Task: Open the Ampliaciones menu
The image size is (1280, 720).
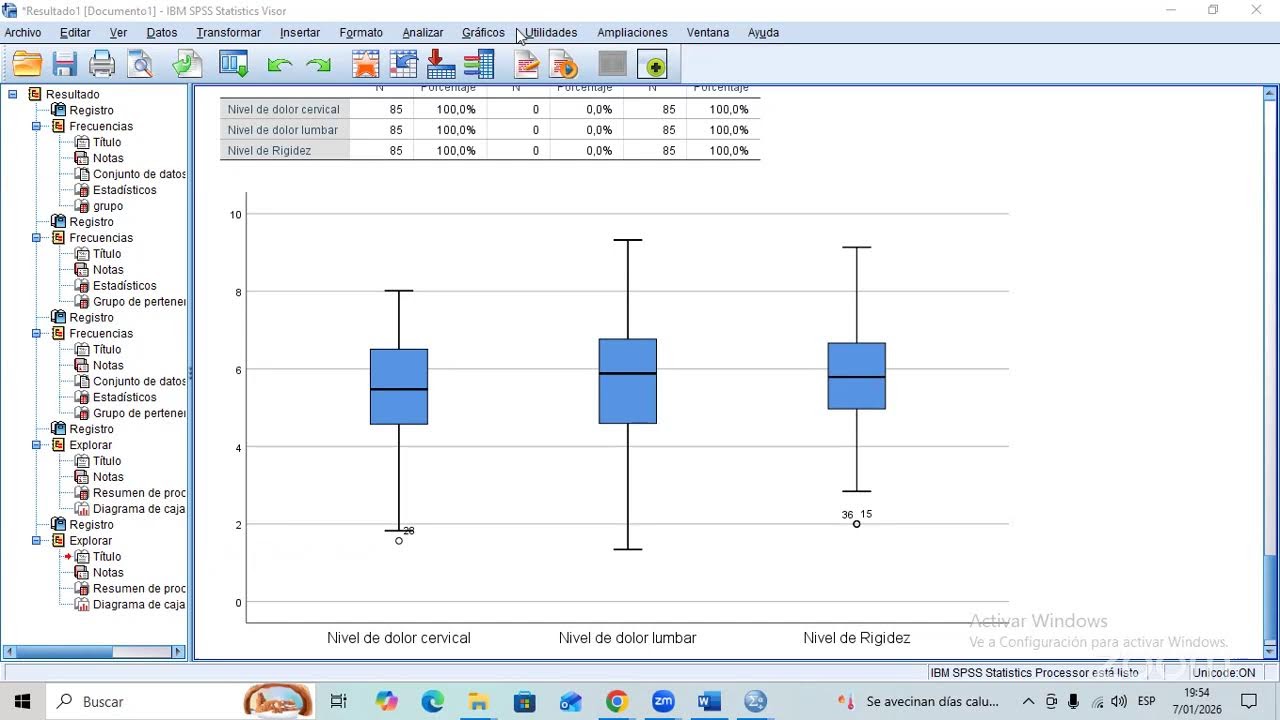Action: click(x=632, y=33)
